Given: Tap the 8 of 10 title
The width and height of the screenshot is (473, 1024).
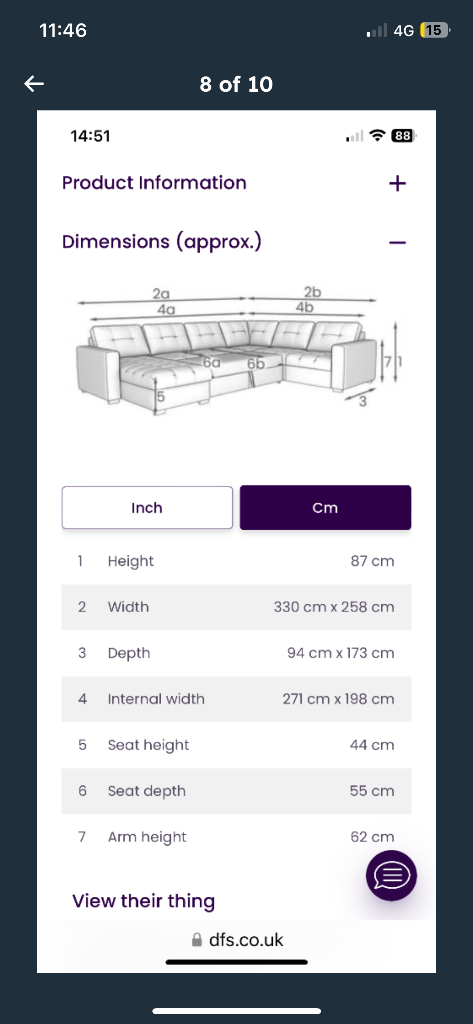Looking at the screenshot, I should tap(236, 84).
